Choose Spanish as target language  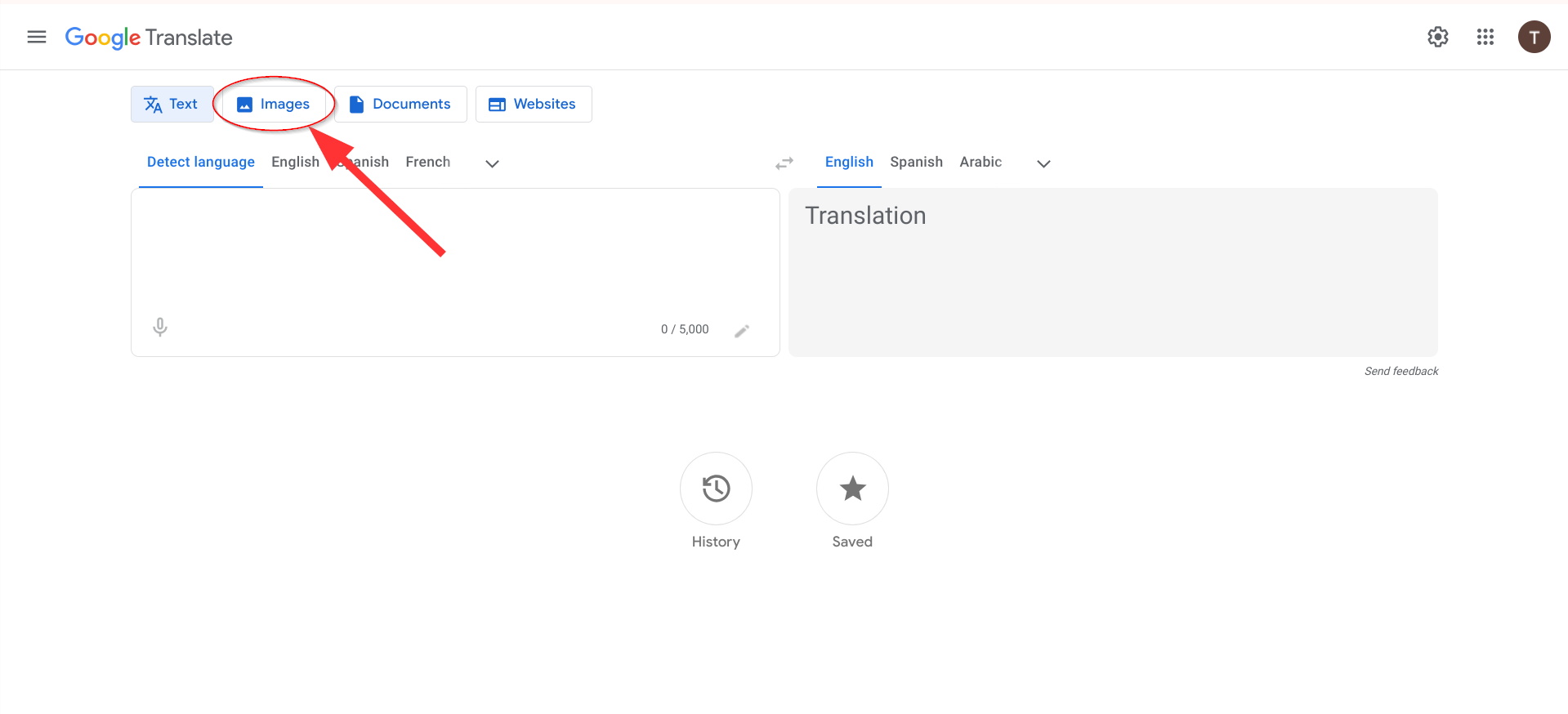[x=916, y=162]
